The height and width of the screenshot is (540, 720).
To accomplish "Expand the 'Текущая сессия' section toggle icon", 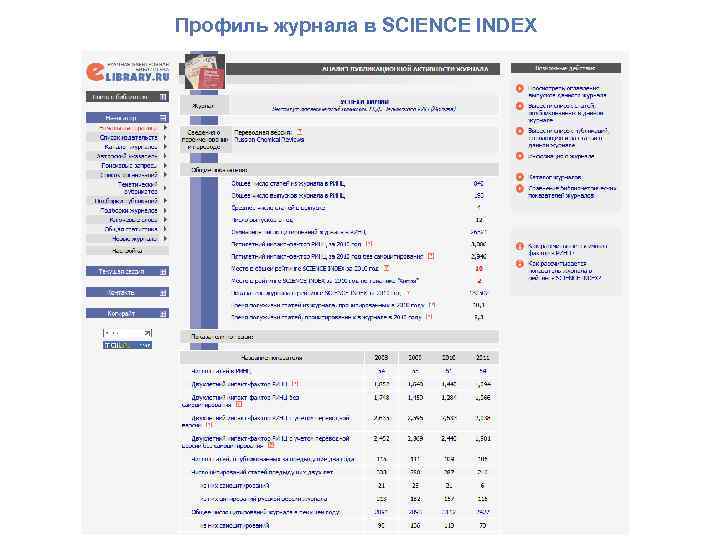I will pyautogui.click(x=163, y=272).
